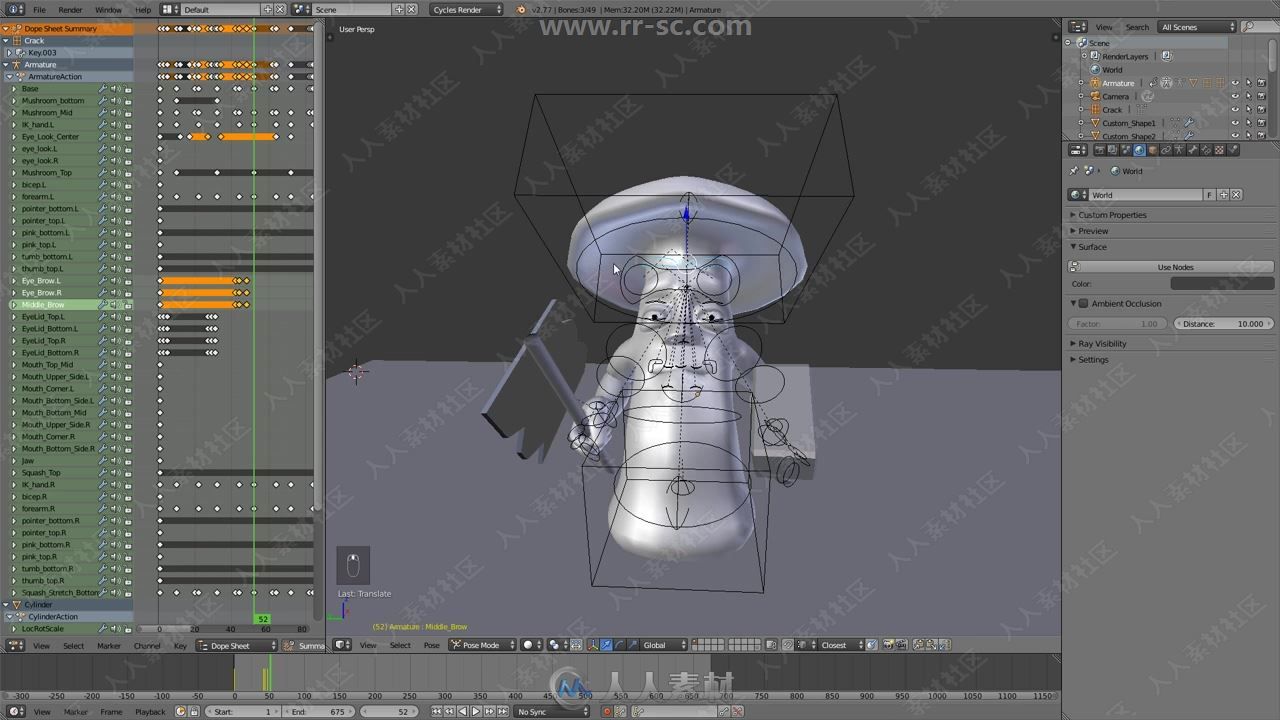
Task: Hide Crack object using its eye icon
Action: [x=1235, y=109]
